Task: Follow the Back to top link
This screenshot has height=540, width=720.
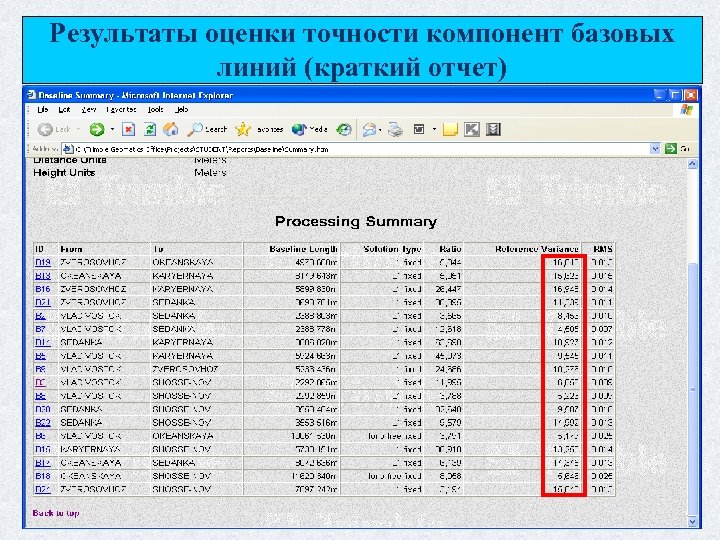Action: pyautogui.click(x=56, y=513)
